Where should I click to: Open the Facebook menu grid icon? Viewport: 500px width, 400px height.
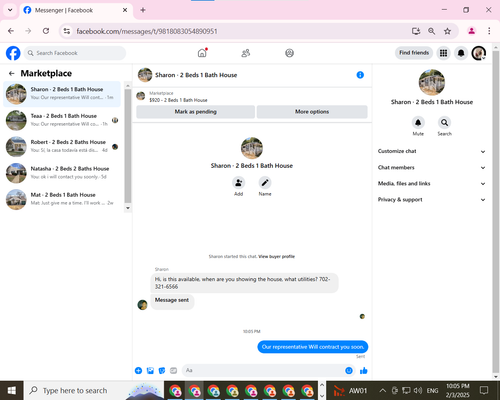(x=443, y=53)
